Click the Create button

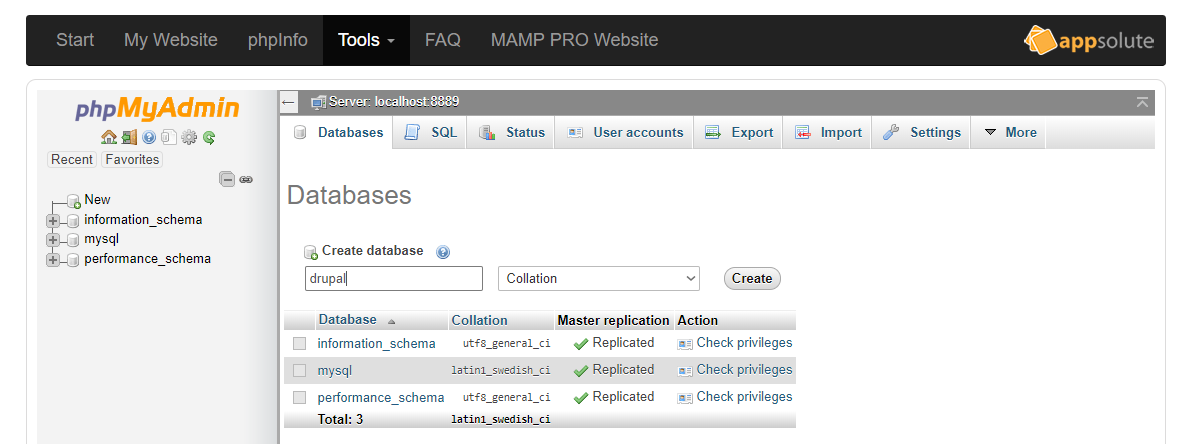pyautogui.click(x=752, y=278)
